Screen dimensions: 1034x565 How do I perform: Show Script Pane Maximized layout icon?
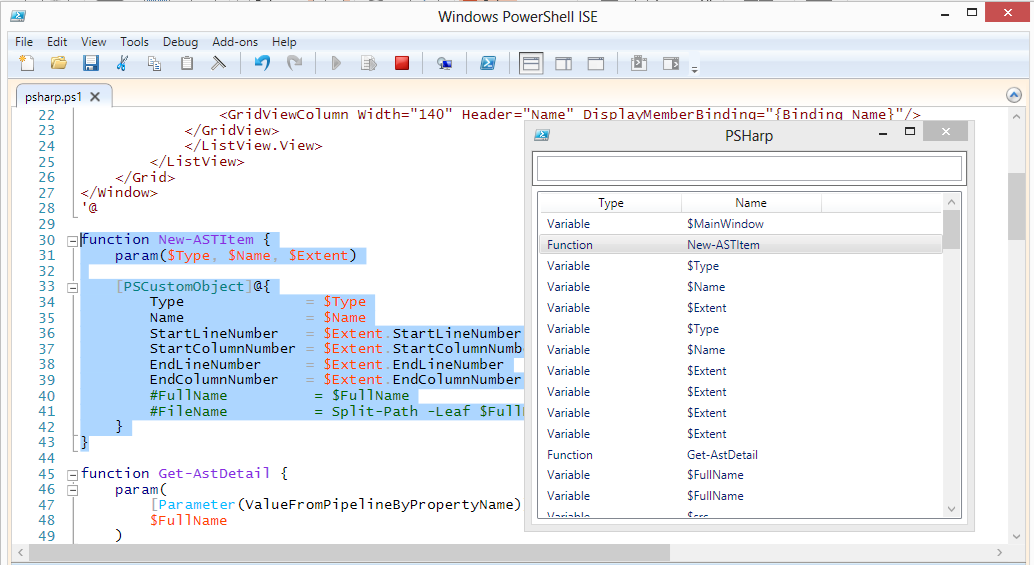coord(596,63)
